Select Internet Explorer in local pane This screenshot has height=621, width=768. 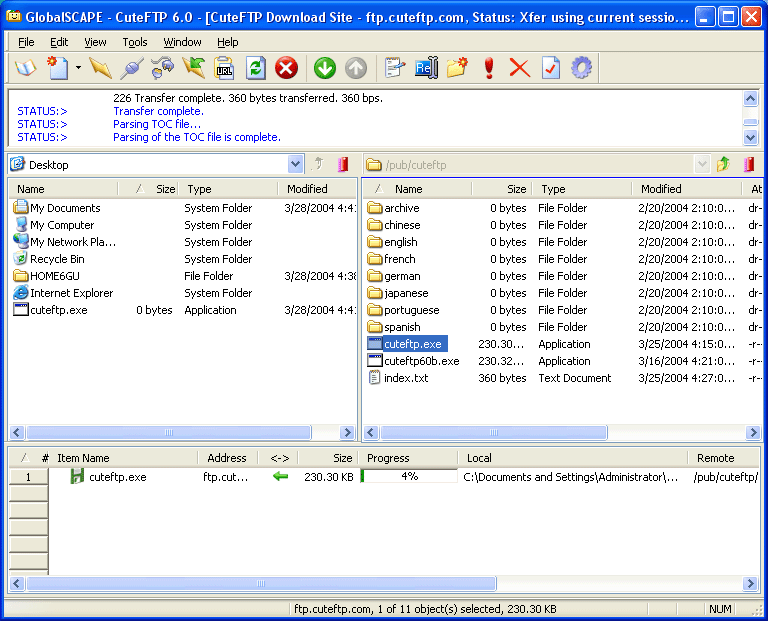coord(63,293)
